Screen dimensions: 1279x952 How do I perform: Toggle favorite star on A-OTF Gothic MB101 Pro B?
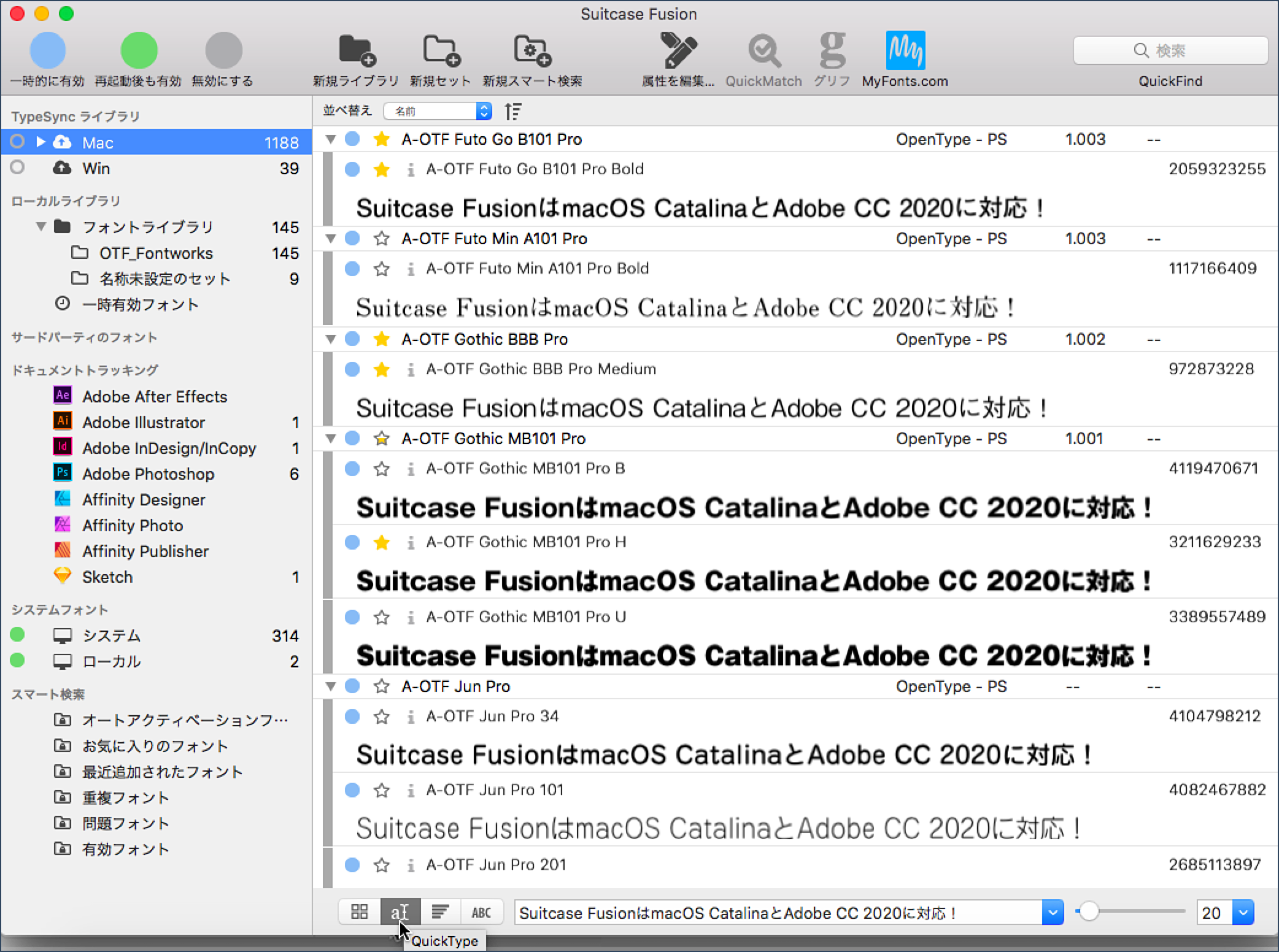click(382, 469)
